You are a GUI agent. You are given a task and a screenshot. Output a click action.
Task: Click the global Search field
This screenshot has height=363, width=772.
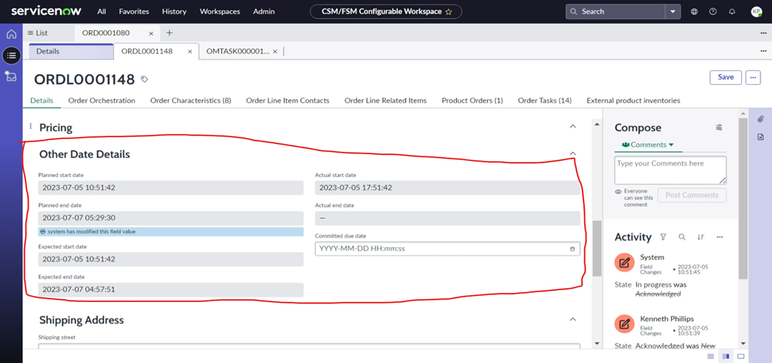(x=615, y=12)
